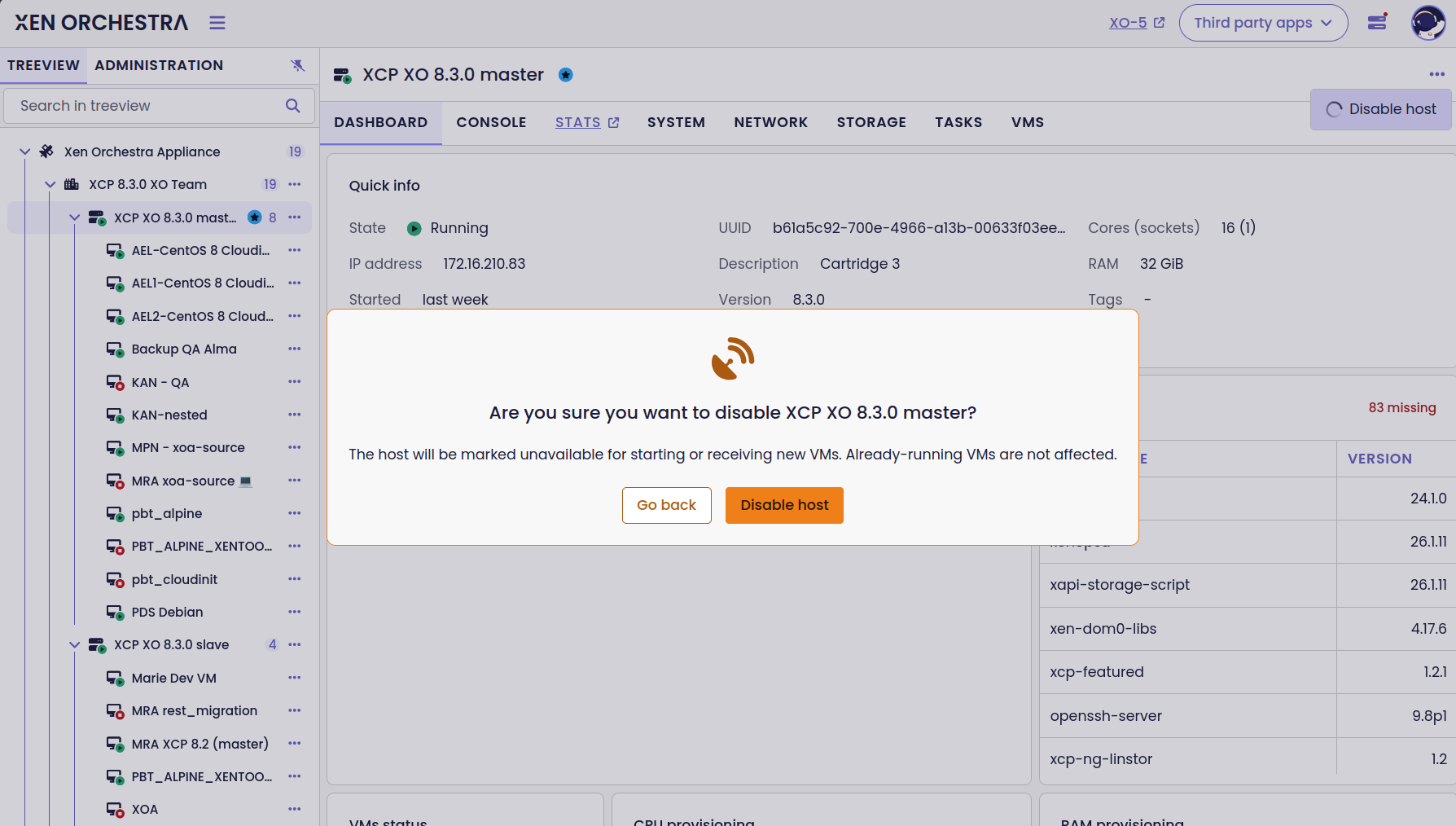Open the tasks quick panel icon

click(1377, 22)
